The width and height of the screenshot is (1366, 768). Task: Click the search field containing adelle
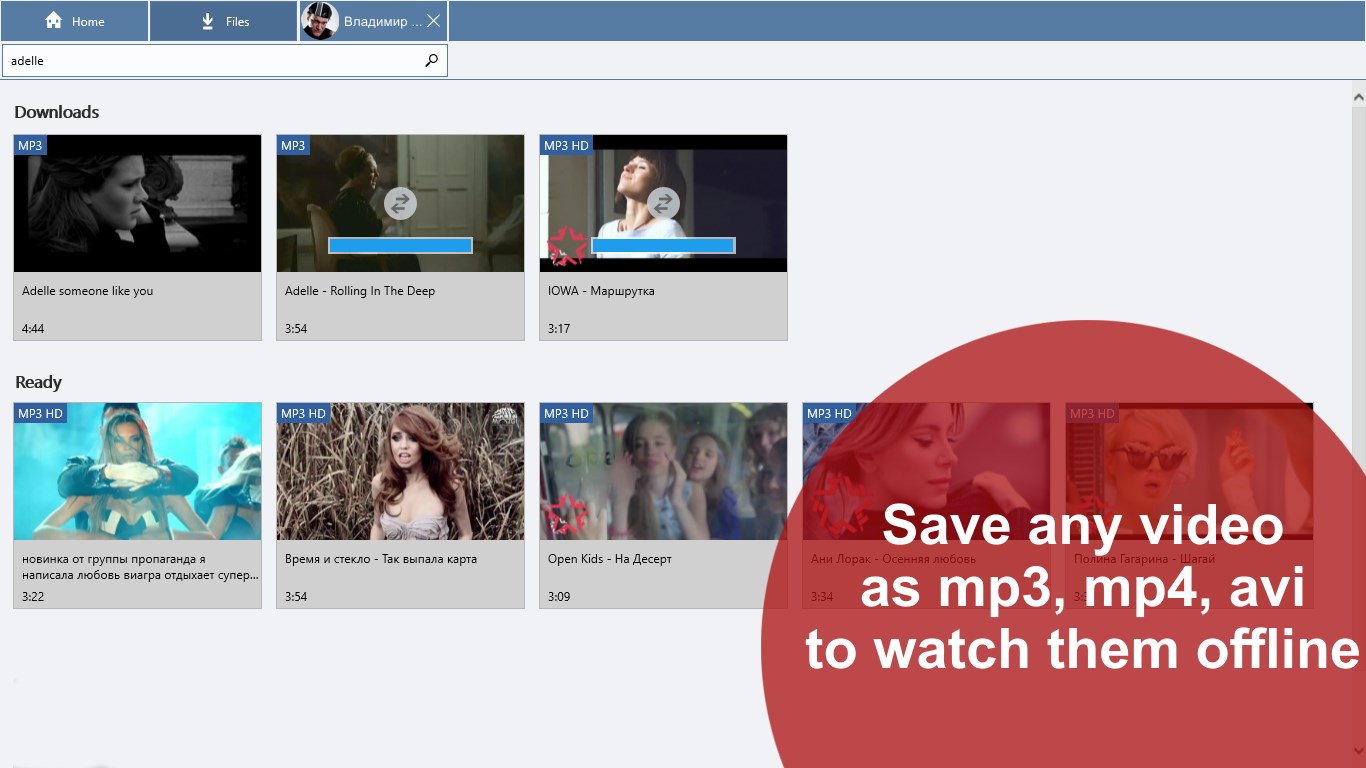coord(224,60)
